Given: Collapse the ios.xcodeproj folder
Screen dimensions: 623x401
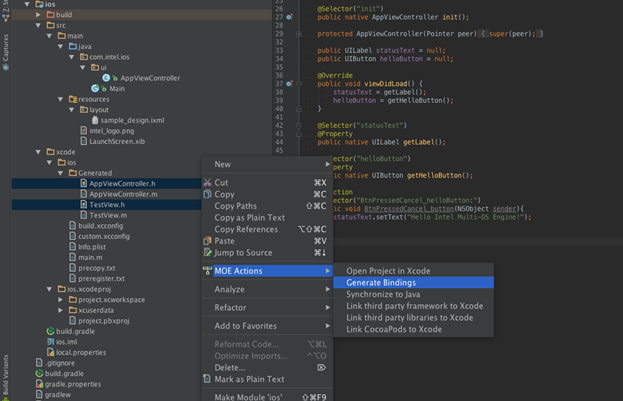Looking at the screenshot, I should (x=49, y=289).
